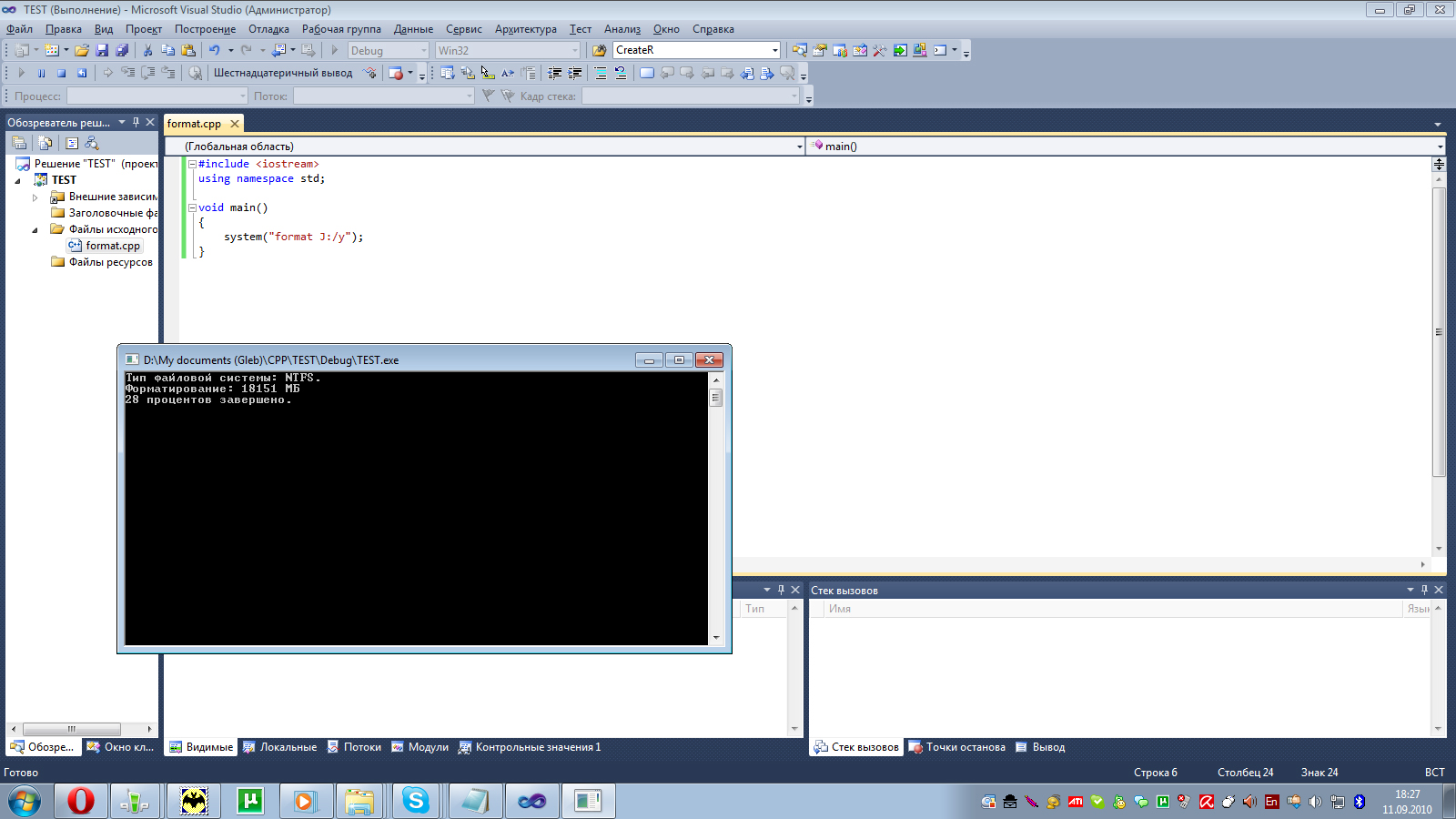The image size is (1456, 819).
Task: Open the Файл menu
Action: click(19, 29)
